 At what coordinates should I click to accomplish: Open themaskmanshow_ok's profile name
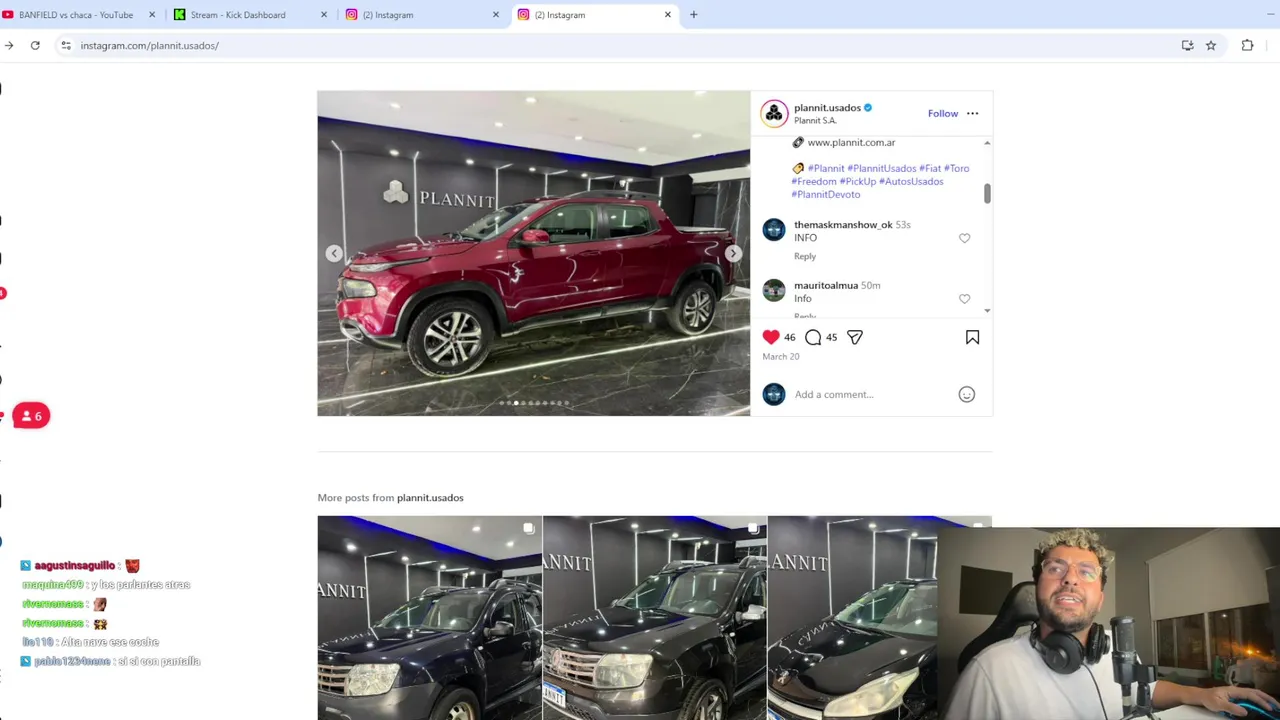(843, 224)
